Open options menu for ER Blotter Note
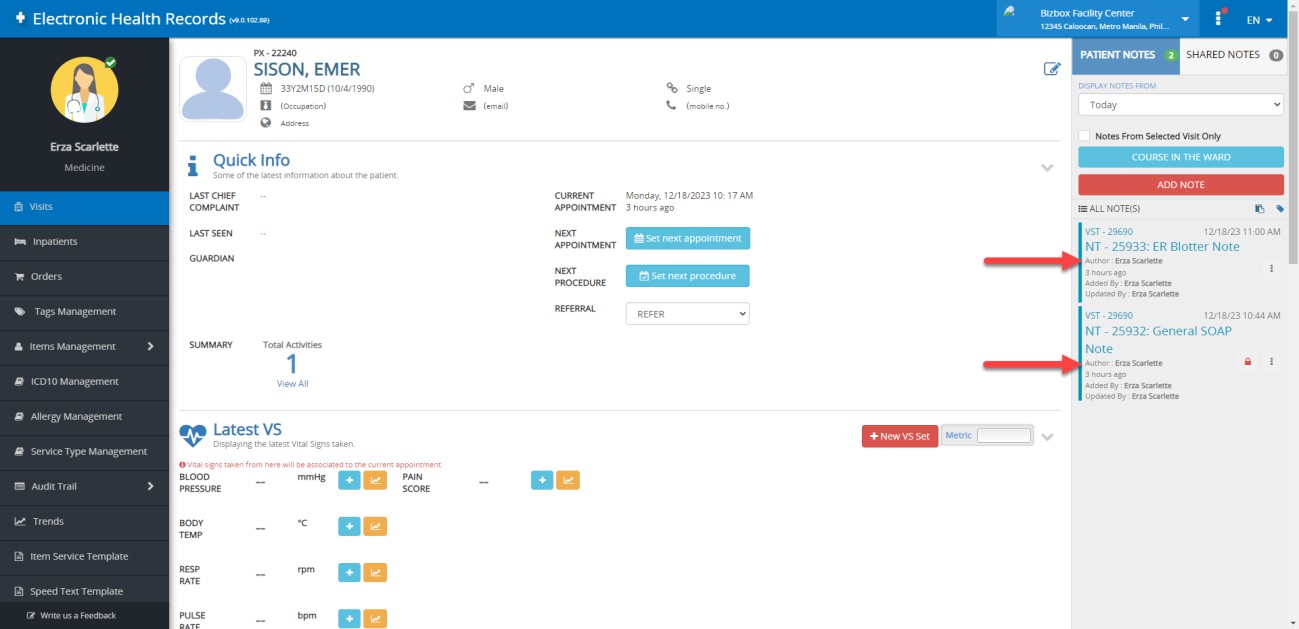 click(1271, 268)
